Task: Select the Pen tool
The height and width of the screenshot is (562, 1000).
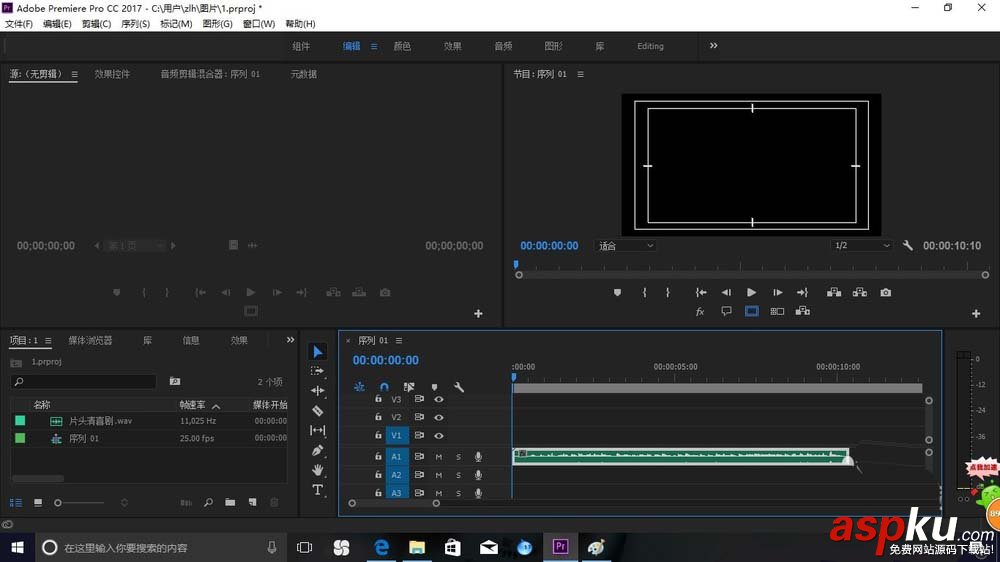Action: pyautogui.click(x=318, y=450)
